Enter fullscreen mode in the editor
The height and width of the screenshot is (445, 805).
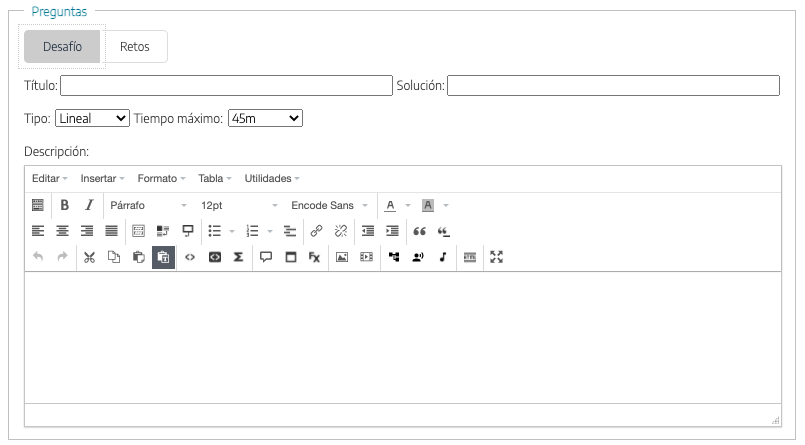[x=497, y=257]
